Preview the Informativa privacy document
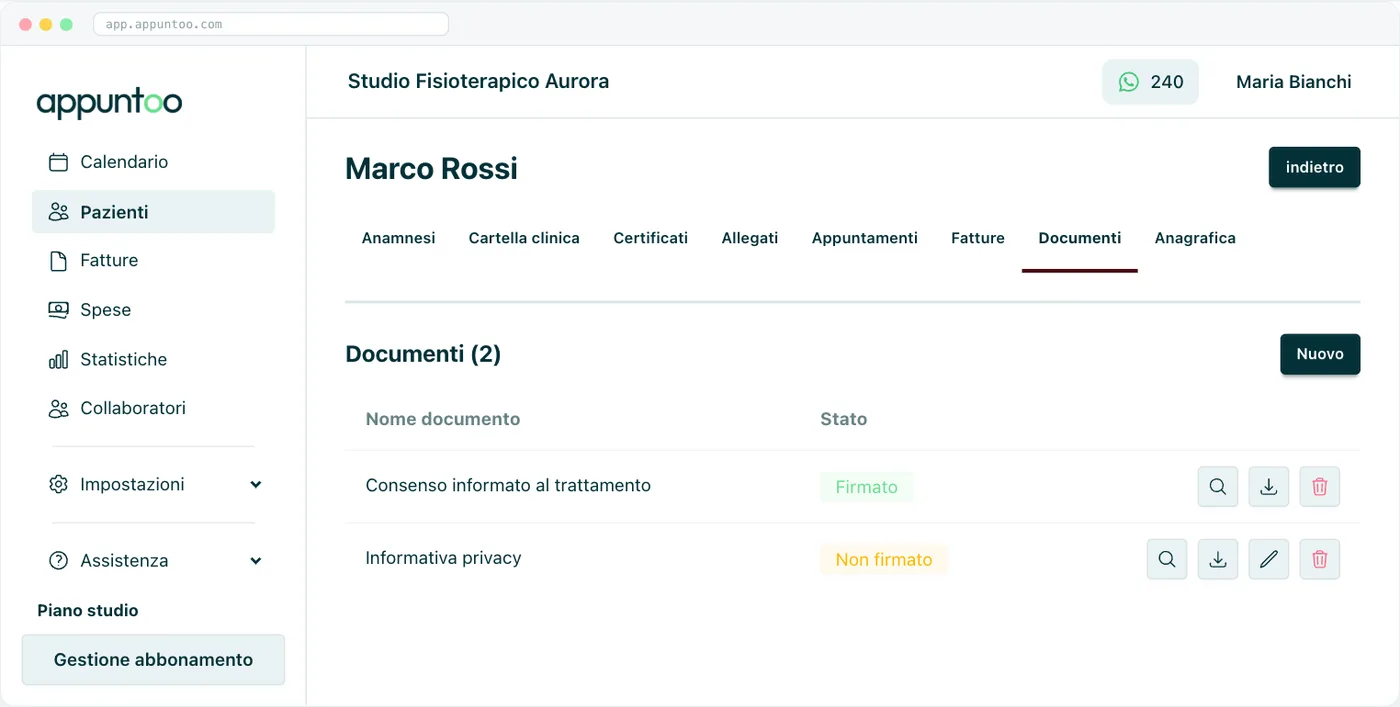This screenshot has width=1400, height=707. [x=1167, y=559]
